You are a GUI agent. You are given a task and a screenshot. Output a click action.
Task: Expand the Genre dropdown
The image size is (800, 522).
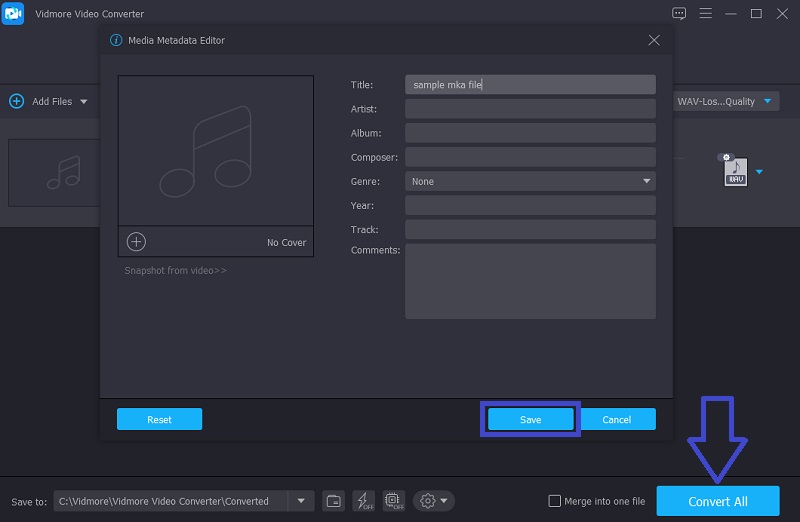point(646,181)
